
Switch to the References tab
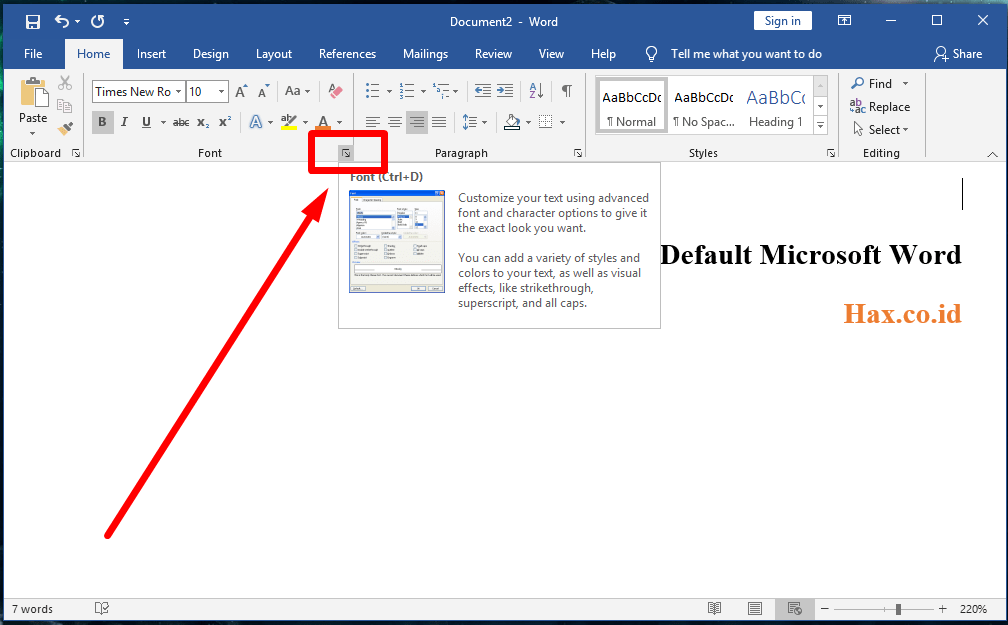coord(347,54)
